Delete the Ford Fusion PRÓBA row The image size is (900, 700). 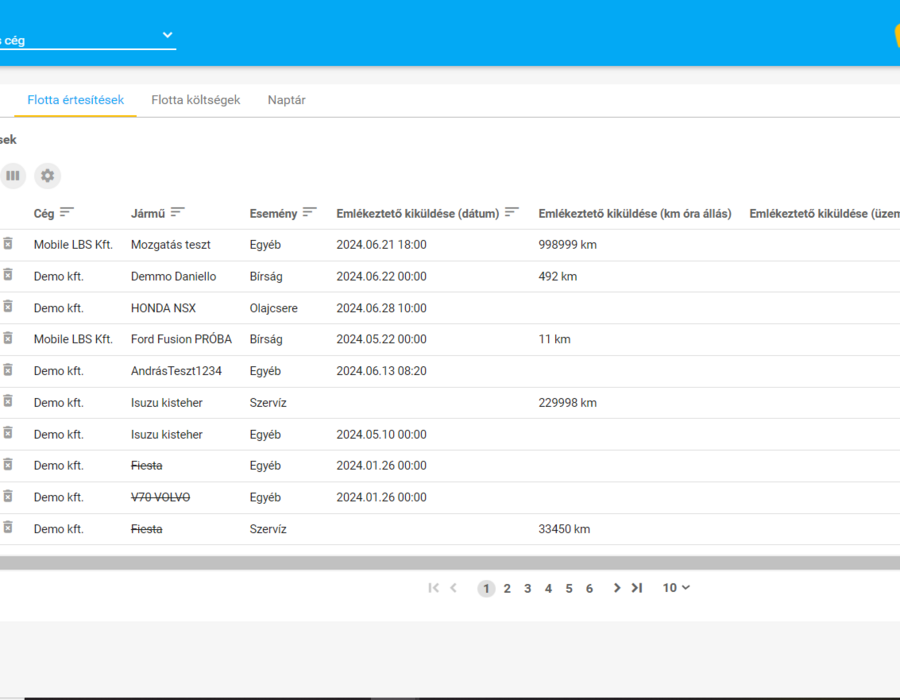coord(8,339)
